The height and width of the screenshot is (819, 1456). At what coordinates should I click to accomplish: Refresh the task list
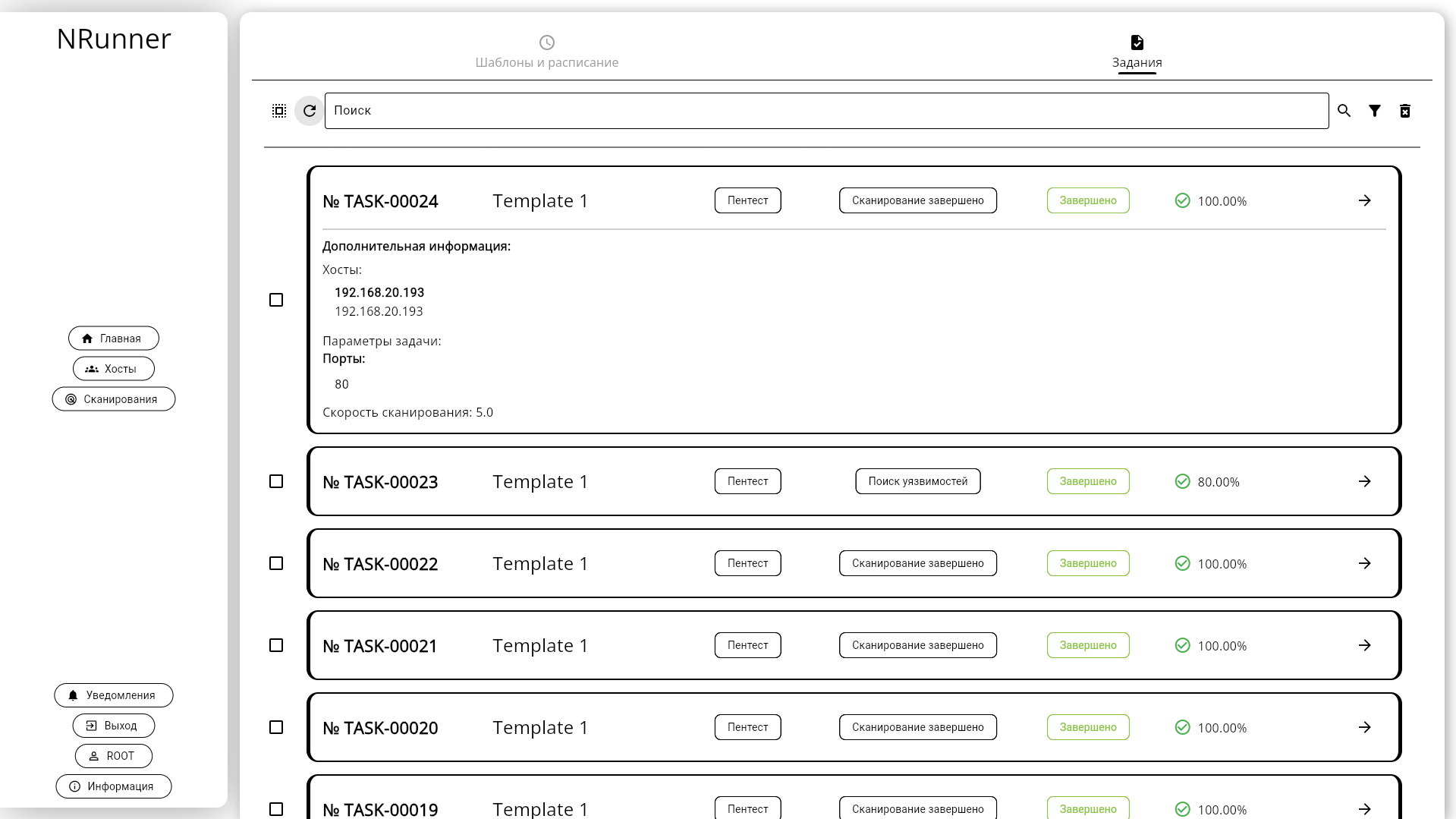(310, 111)
